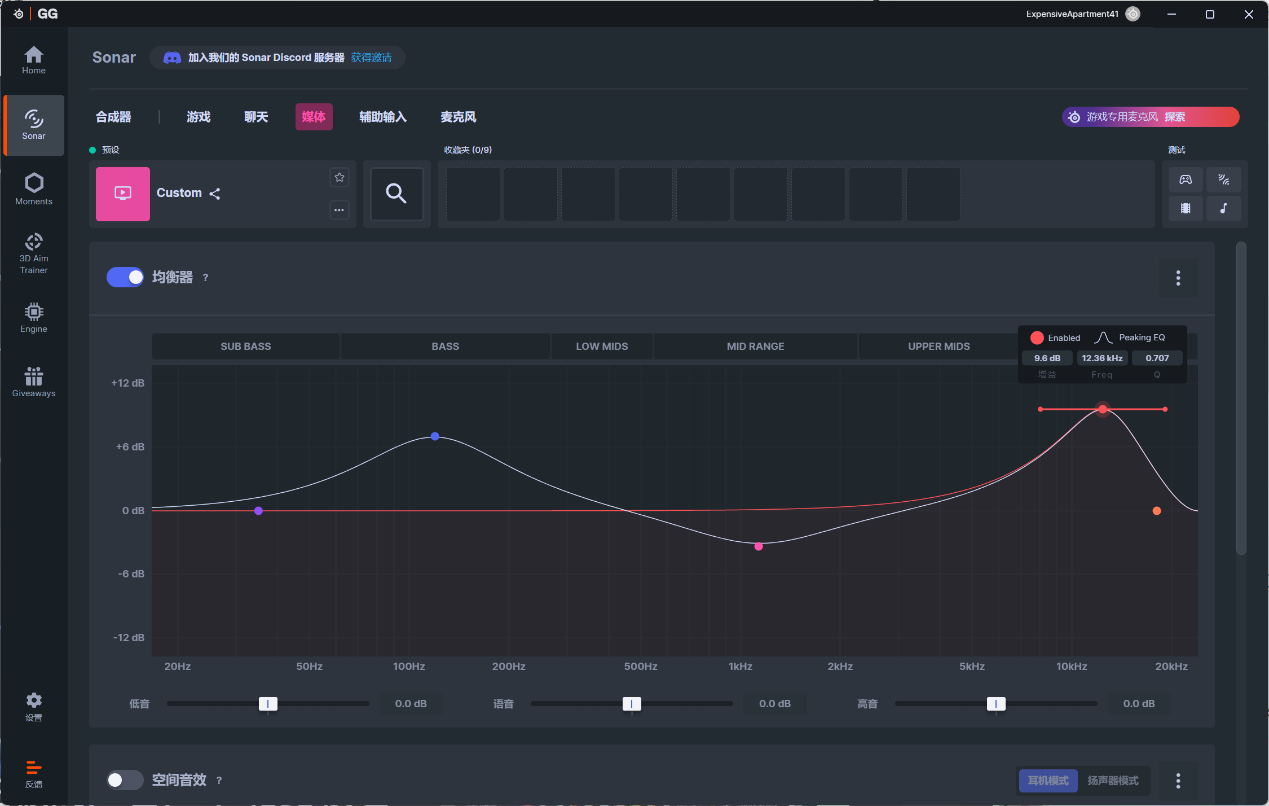Play the music note test sound
Viewport: 1269px width, 806px height.
point(1223,208)
